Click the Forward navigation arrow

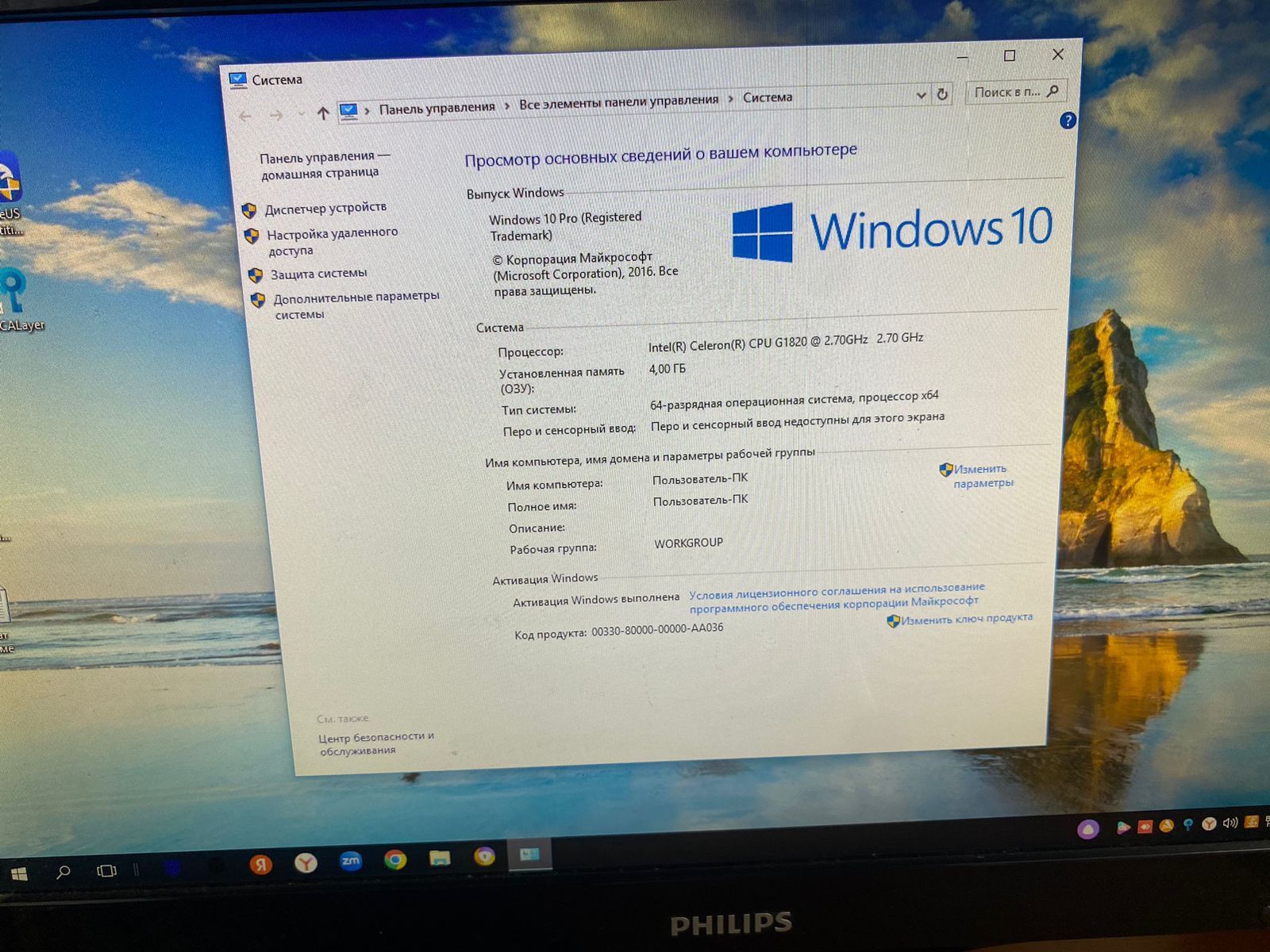tap(275, 116)
